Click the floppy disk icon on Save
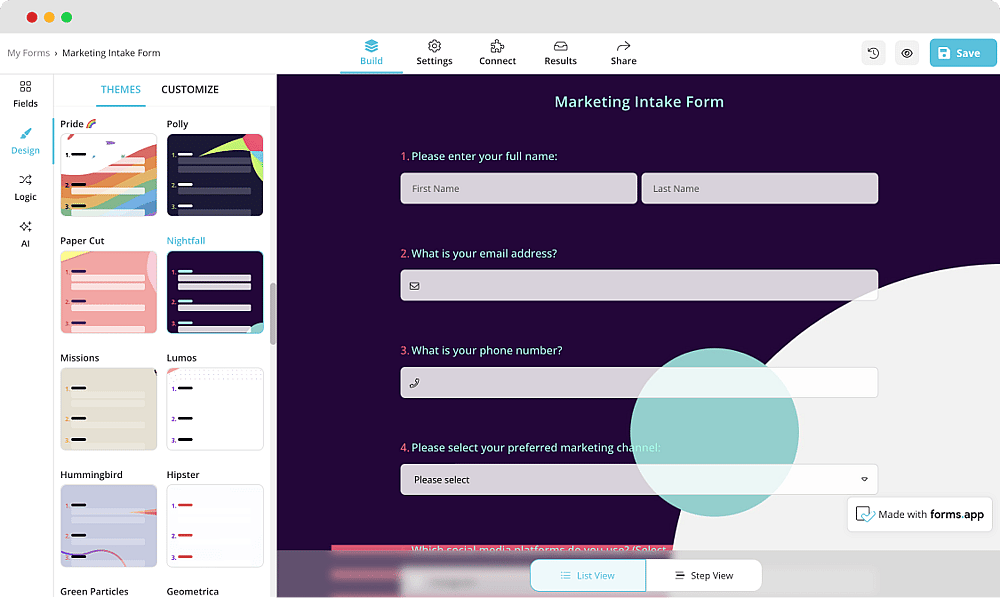 (x=945, y=54)
